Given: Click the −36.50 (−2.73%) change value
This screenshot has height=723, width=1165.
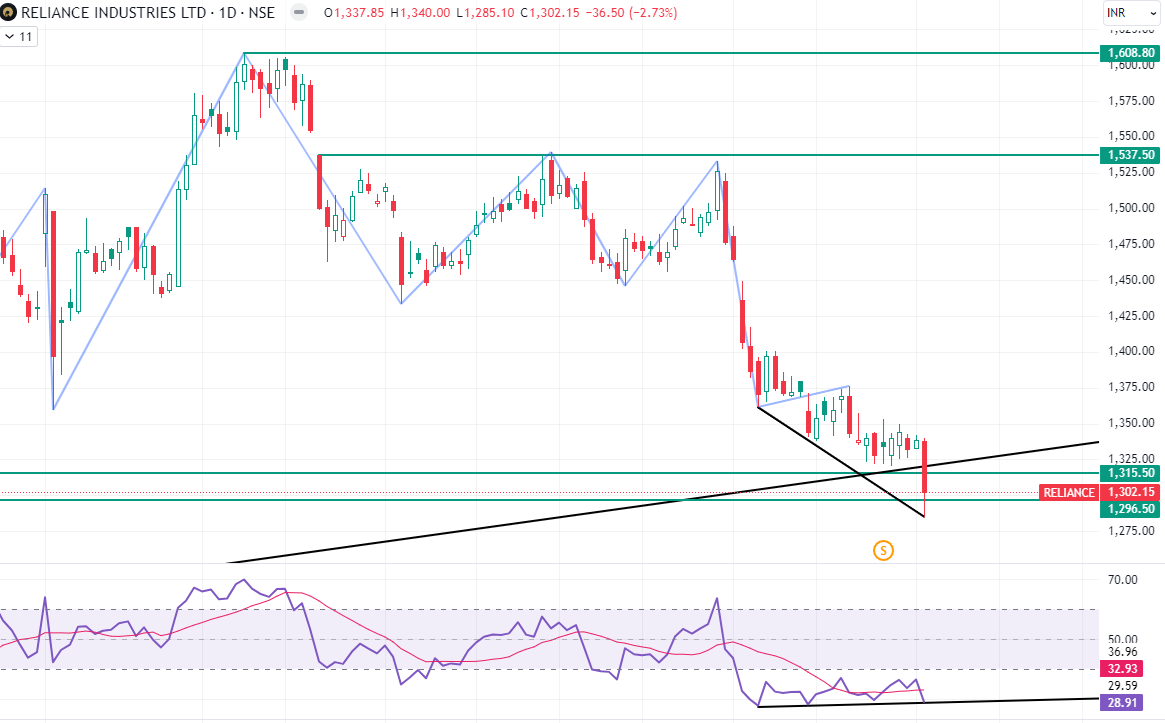Looking at the screenshot, I should click(631, 13).
